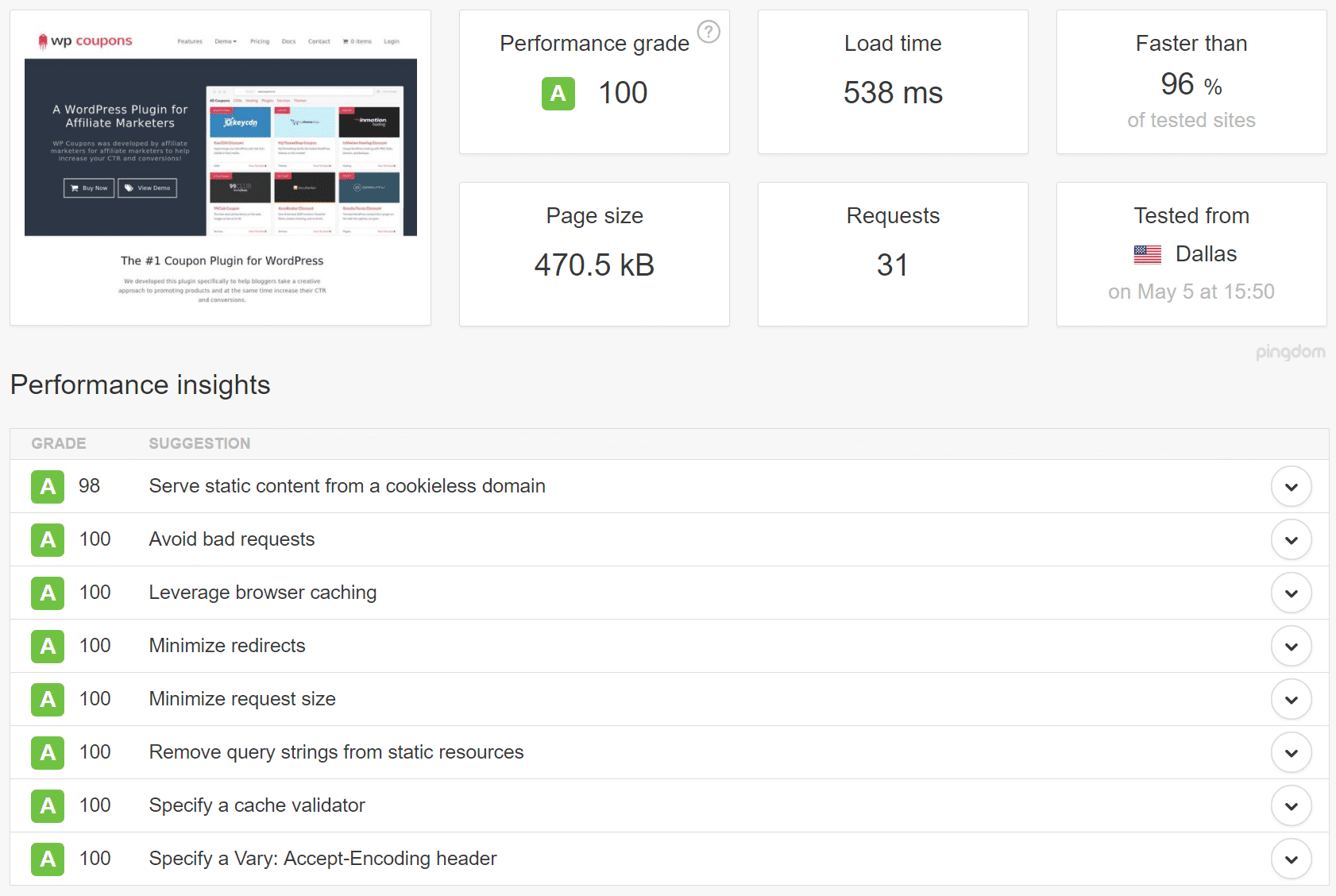Click the A badge next to Avoid bad requests
The height and width of the screenshot is (896, 1336).
pyautogui.click(x=48, y=539)
